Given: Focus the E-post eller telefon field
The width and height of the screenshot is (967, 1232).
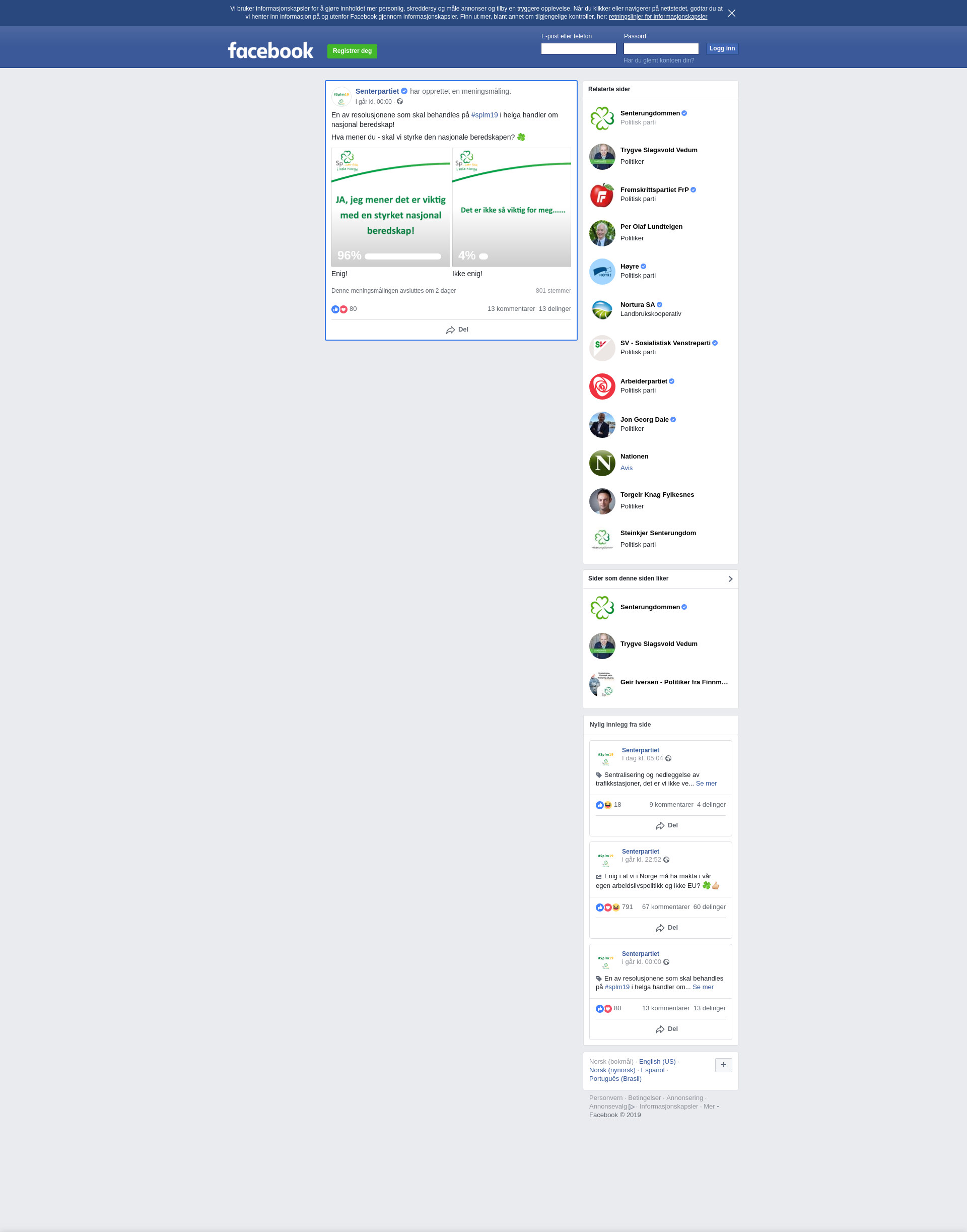Looking at the screenshot, I should pos(578,49).
